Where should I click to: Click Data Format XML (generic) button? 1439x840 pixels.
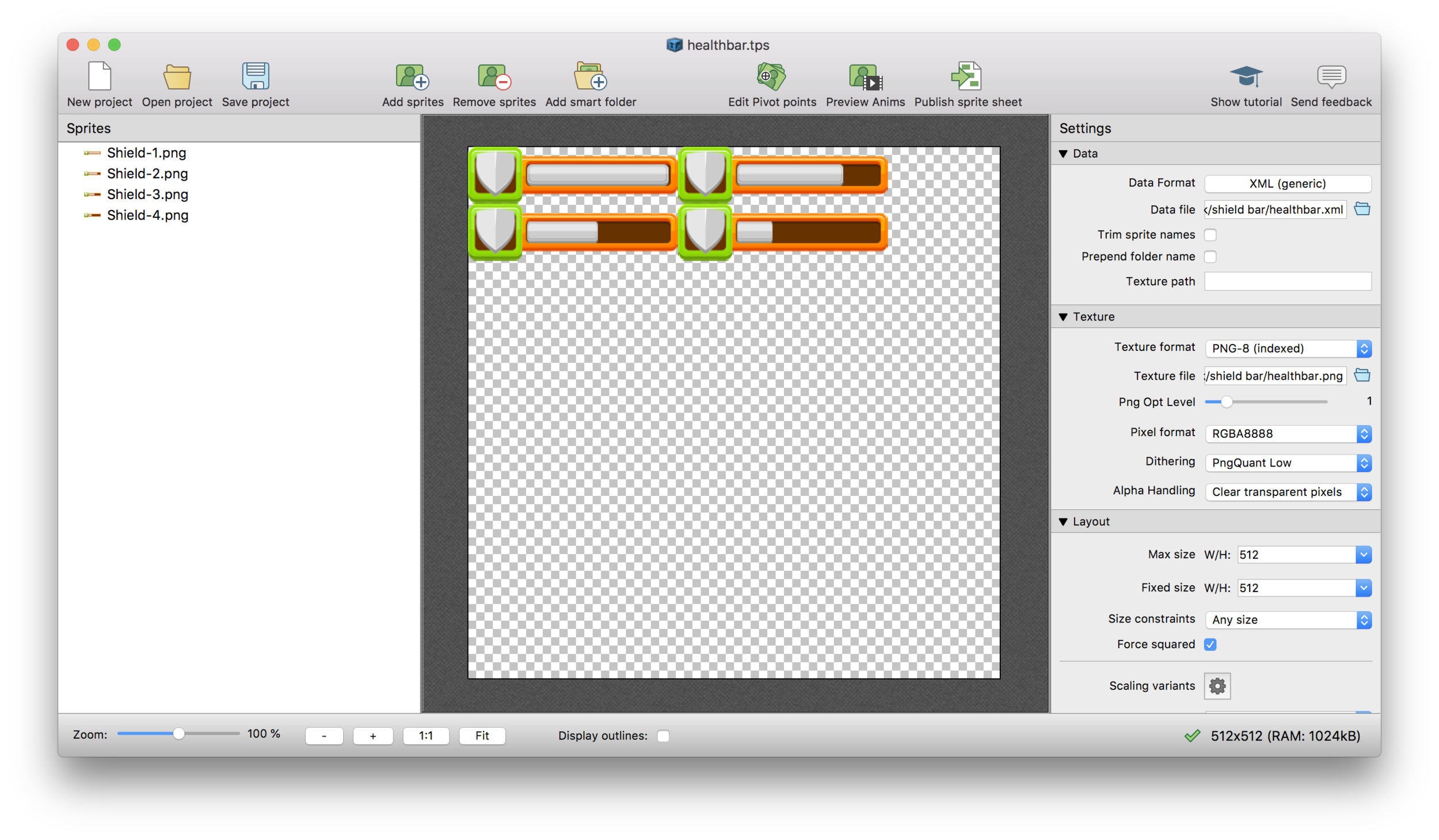pos(1288,184)
